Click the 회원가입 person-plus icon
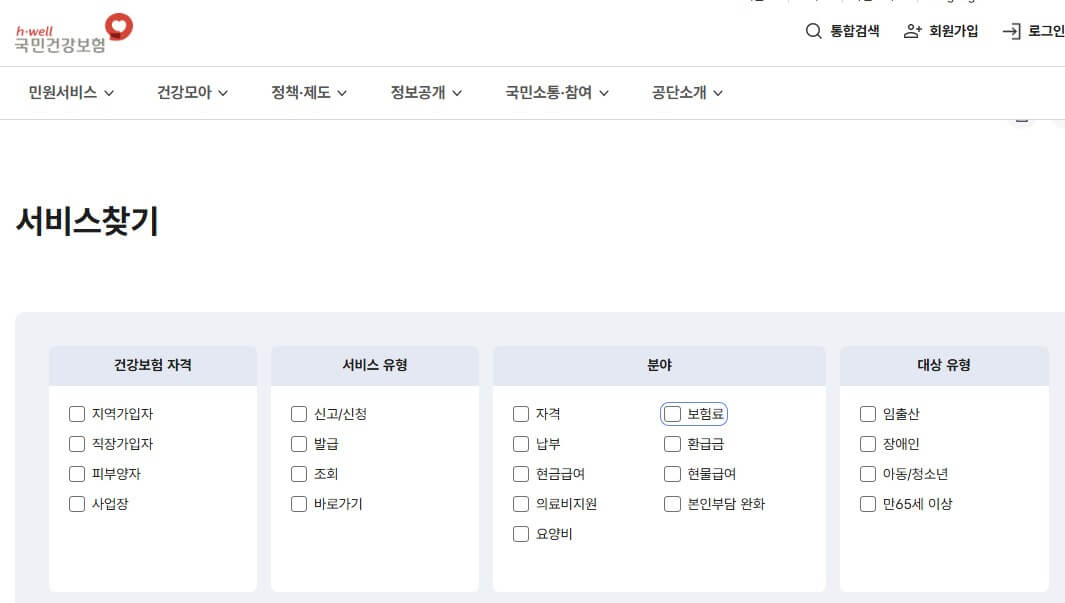The width and height of the screenshot is (1065, 603). (910, 31)
